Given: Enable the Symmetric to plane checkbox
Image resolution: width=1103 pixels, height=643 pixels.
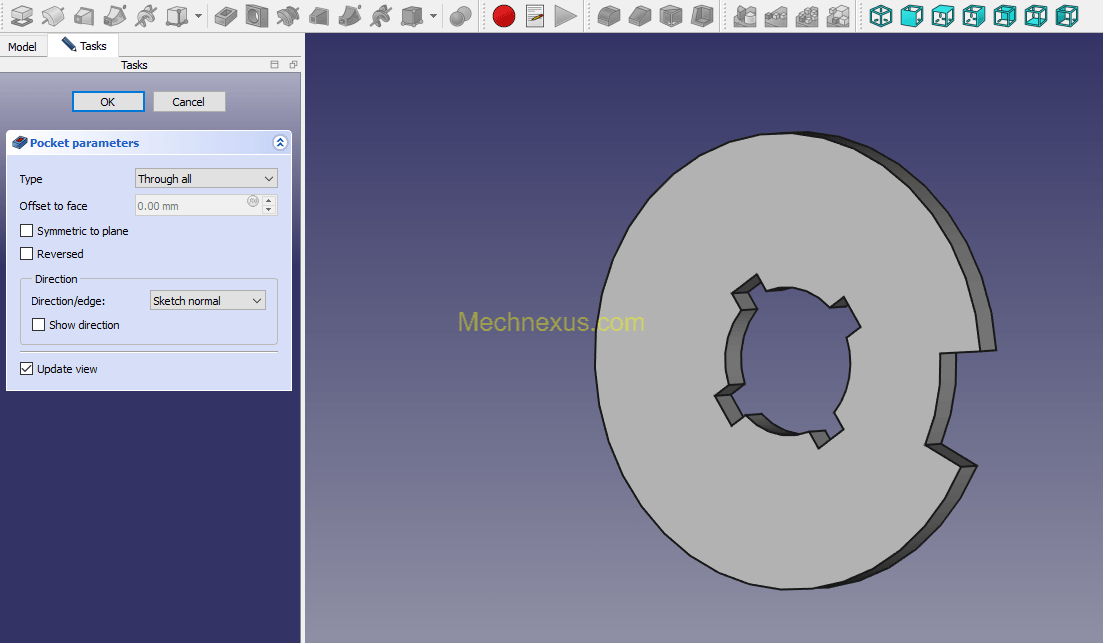Looking at the screenshot, I should (27, 231).
